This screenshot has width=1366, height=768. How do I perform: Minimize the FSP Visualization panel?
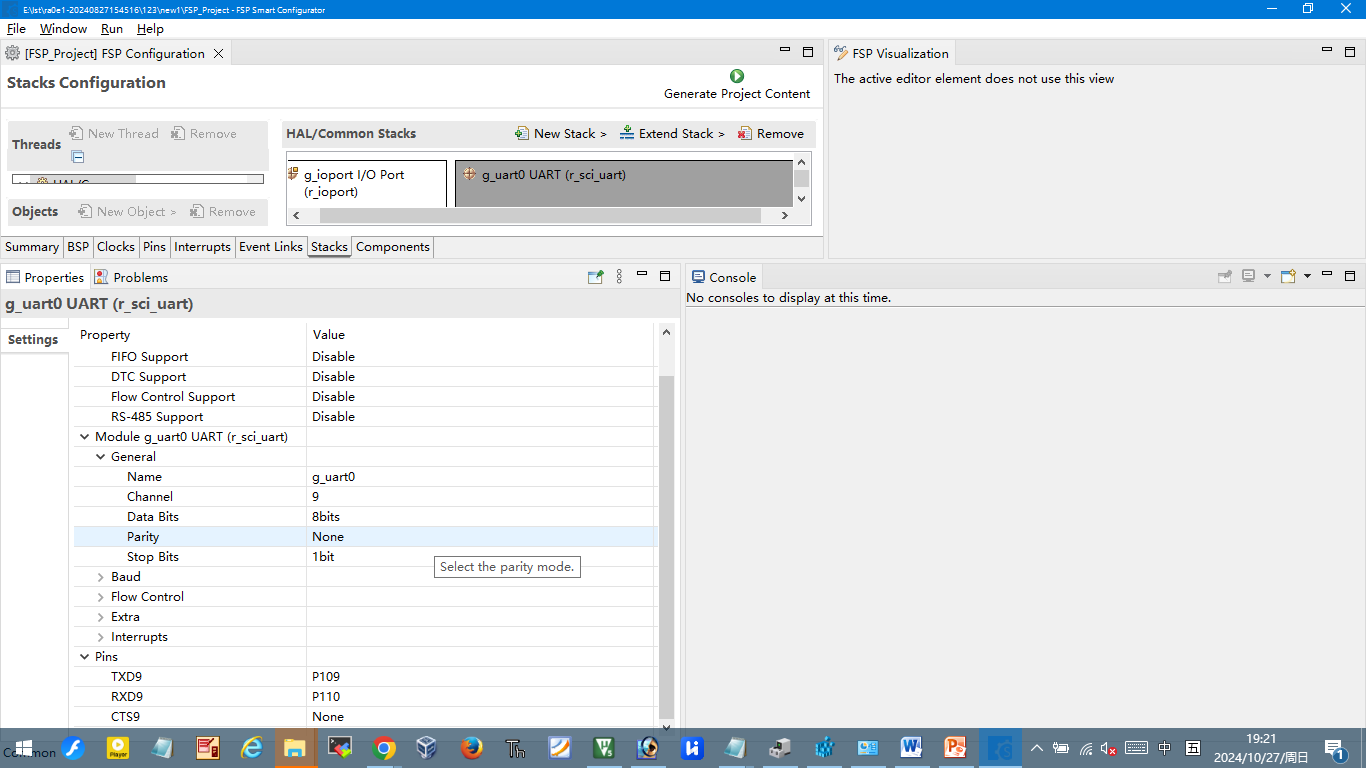[x=1327, y=50]
